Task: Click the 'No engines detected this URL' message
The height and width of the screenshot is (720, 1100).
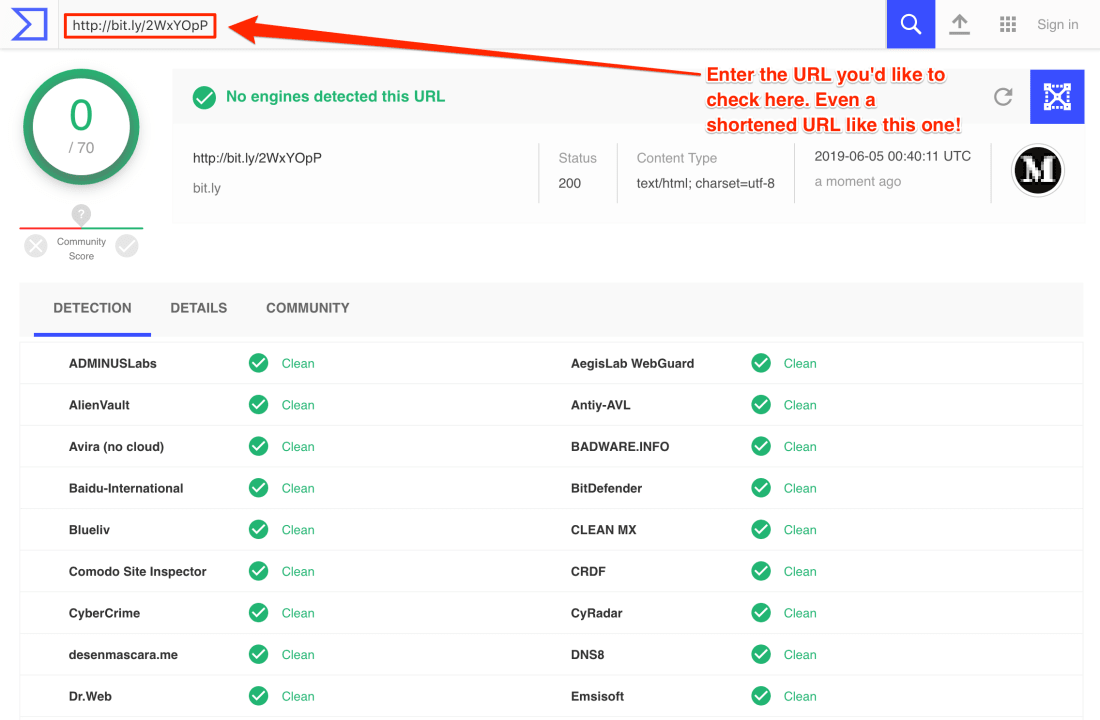Action: [335, 96]
